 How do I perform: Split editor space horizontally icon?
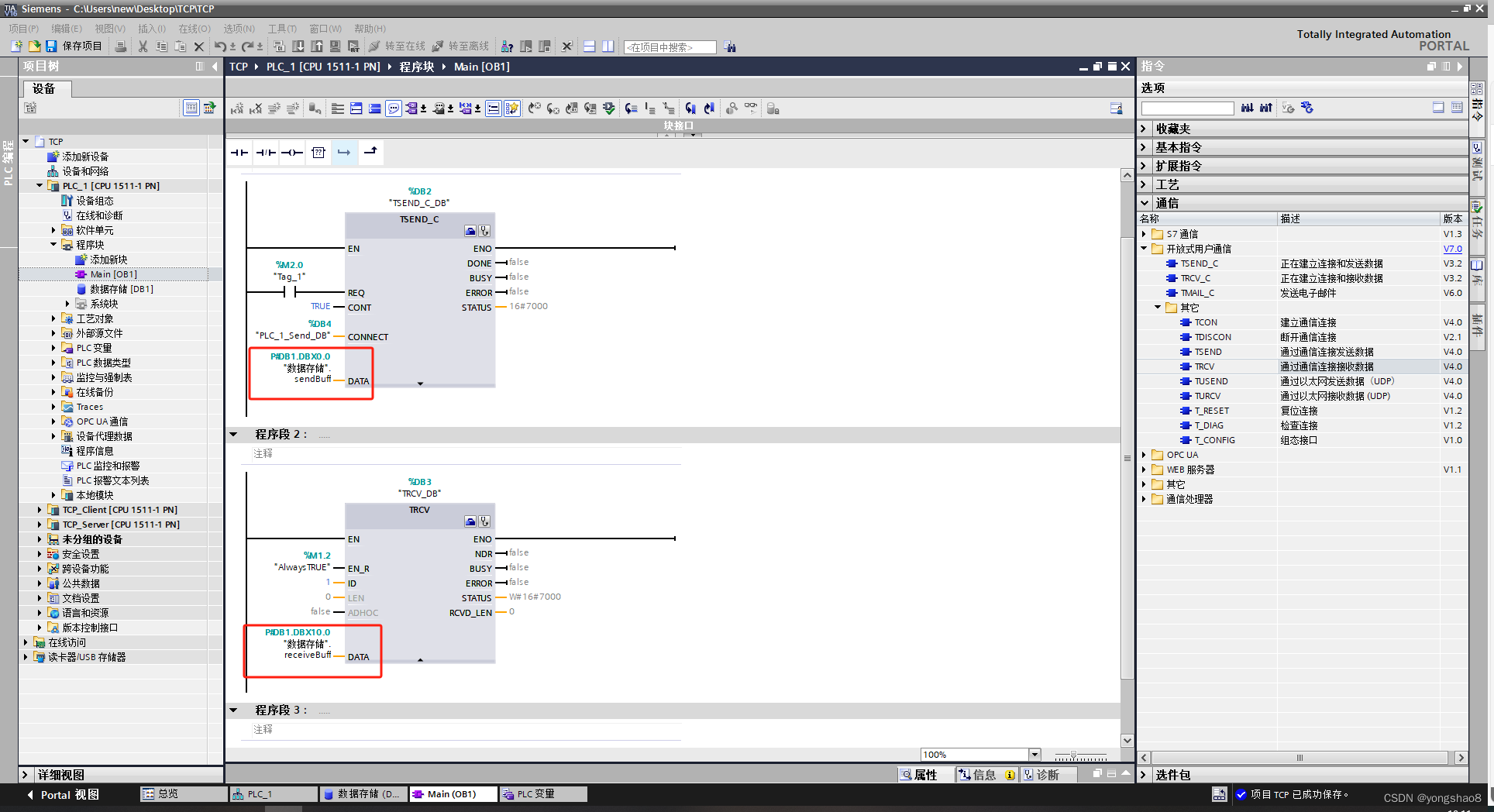pyautogui.click(x=590, y=46)
